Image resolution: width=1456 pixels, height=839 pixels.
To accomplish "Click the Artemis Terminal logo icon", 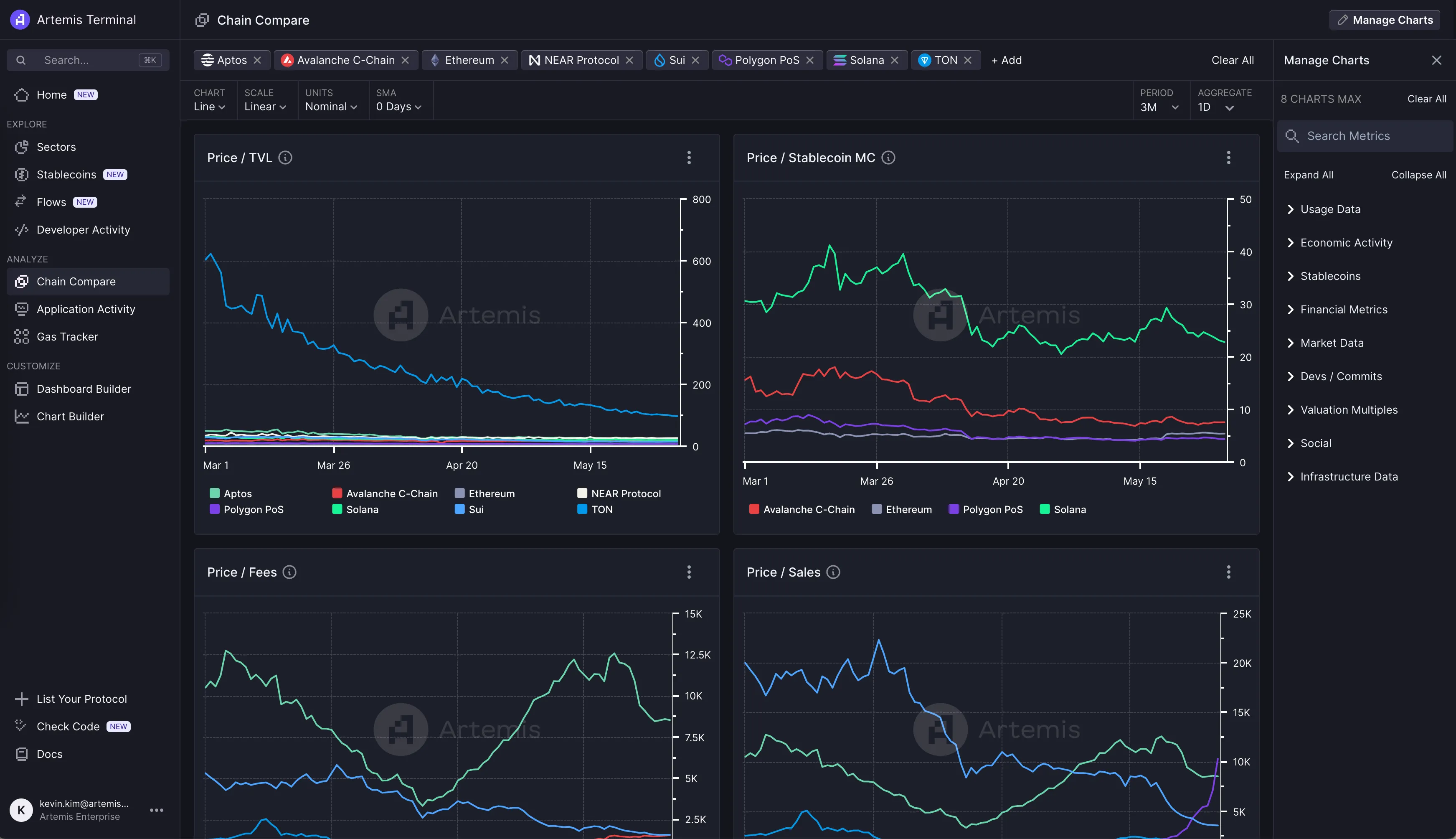I will click(20, 20).
